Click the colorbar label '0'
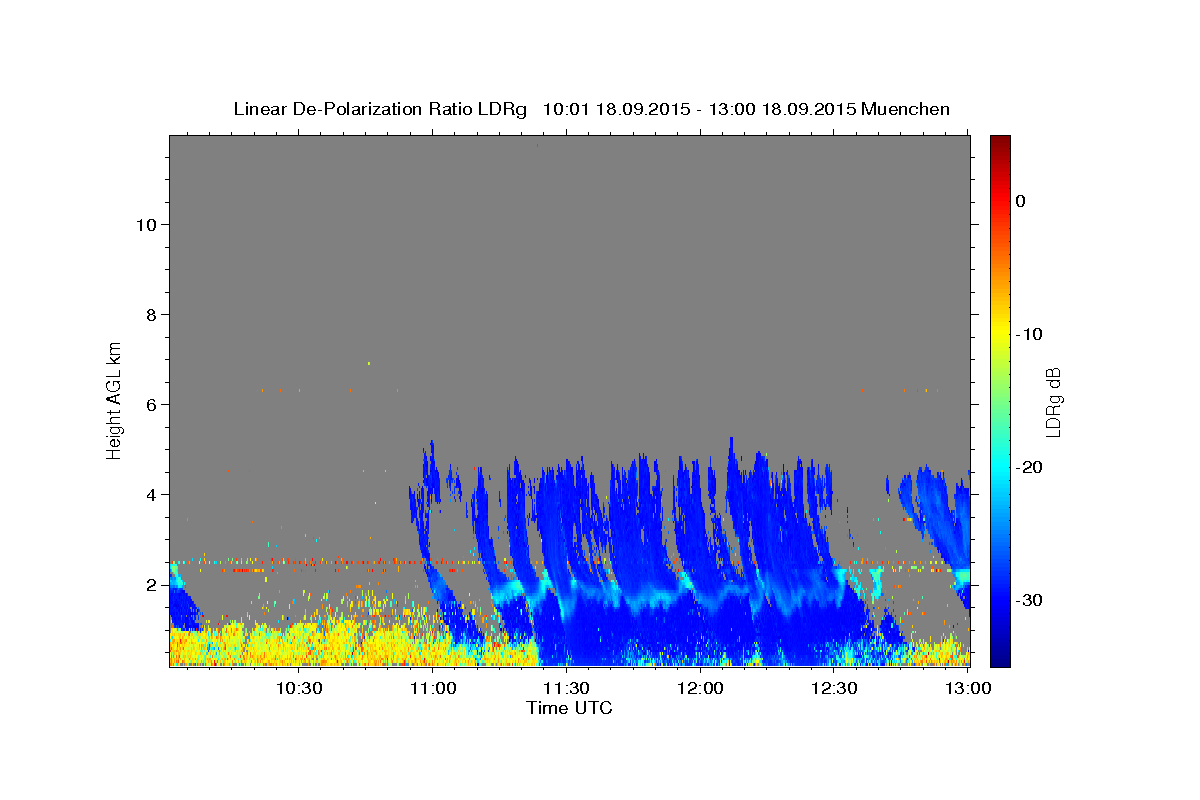Image resolution: width=1200 pixels, height=800 pixels. pos(1021,201)
